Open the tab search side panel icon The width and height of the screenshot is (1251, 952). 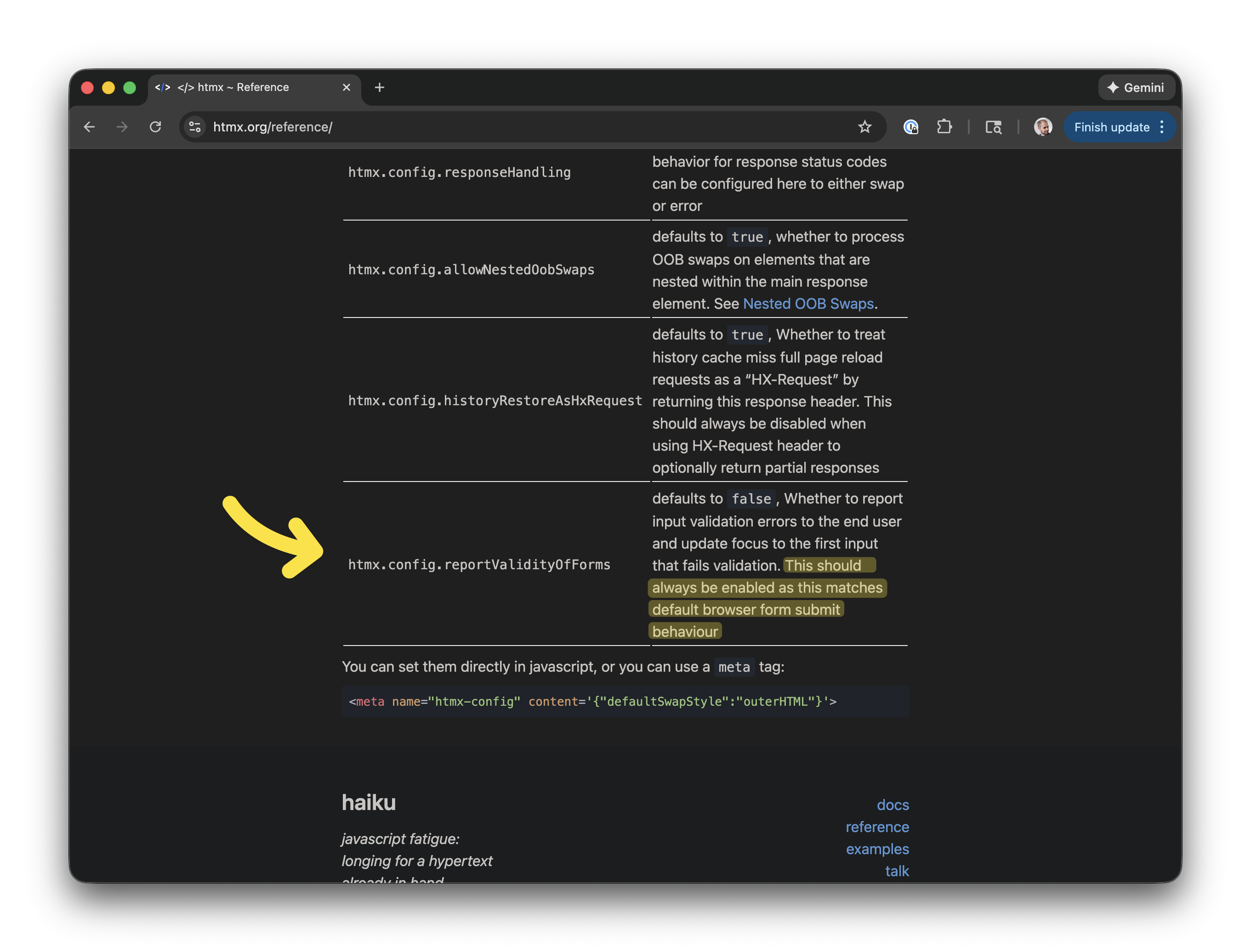993,127
